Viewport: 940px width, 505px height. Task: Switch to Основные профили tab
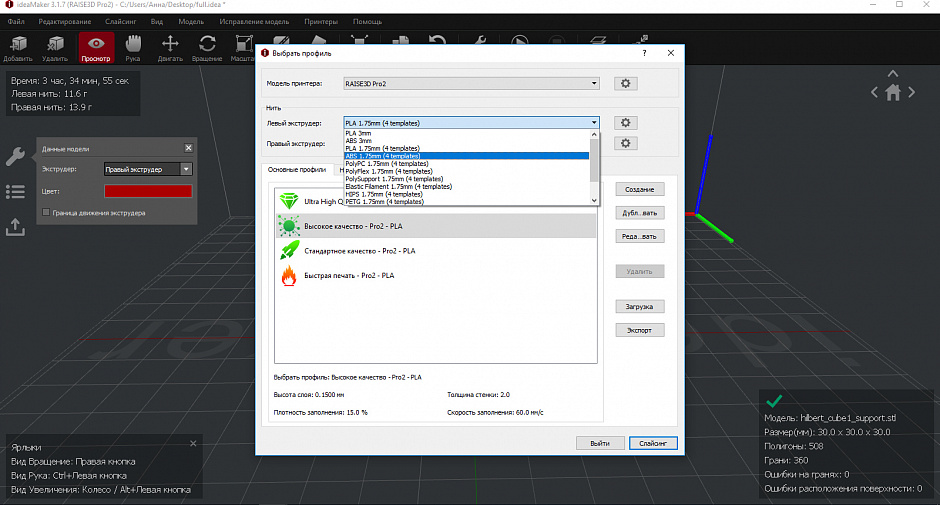[297, 170]
